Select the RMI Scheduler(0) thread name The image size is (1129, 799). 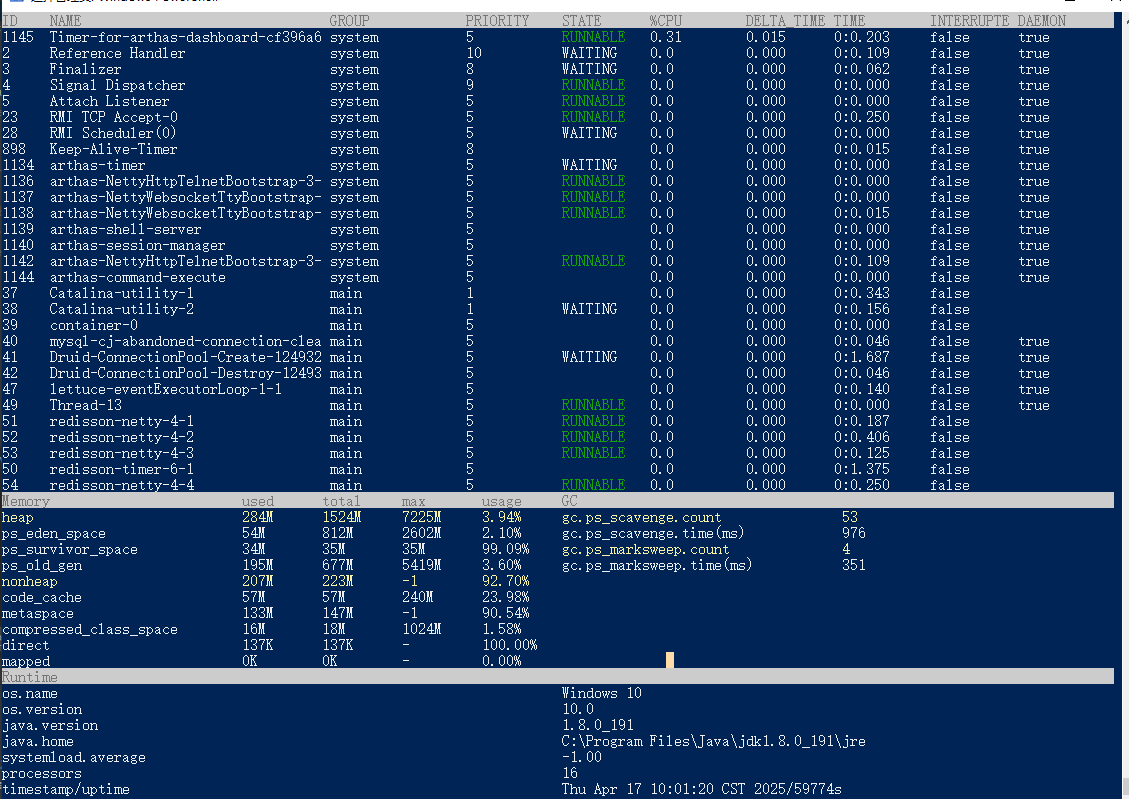[x=113, y=133]
